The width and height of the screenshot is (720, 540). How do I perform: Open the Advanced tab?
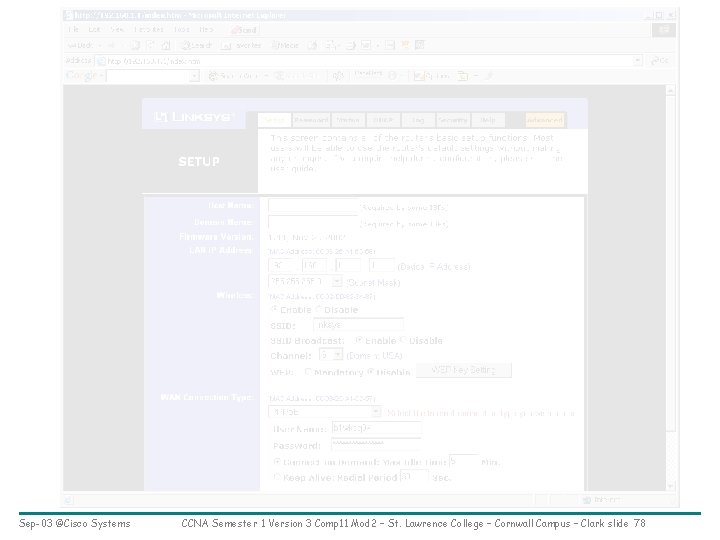click(545, 120)
